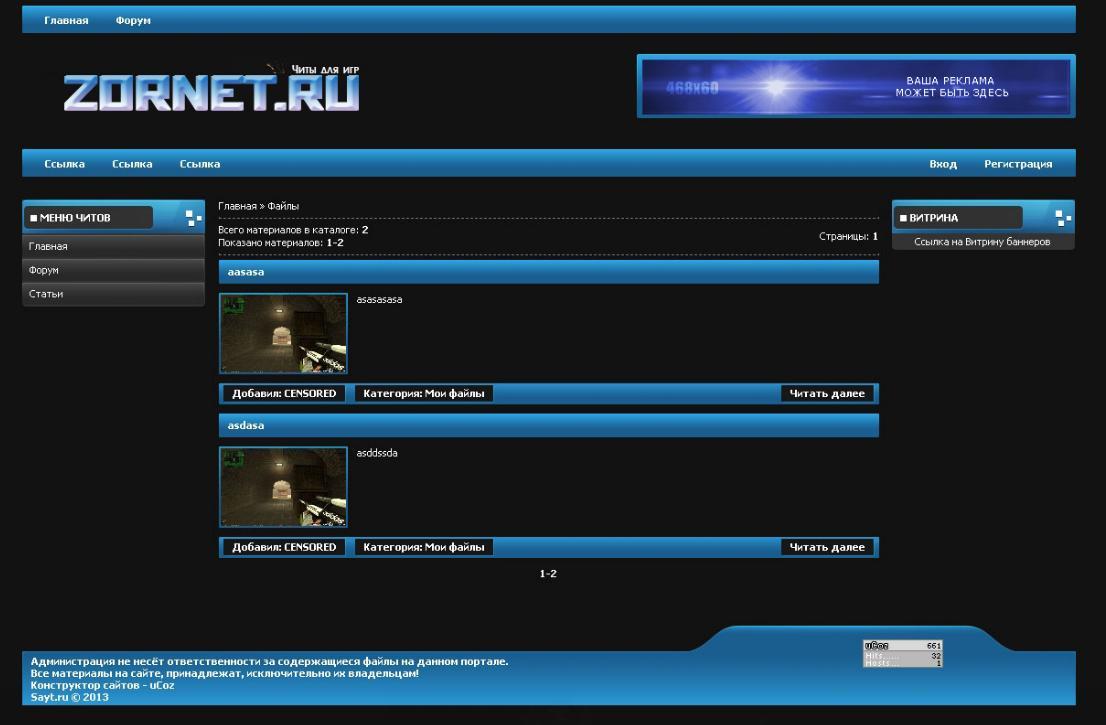Open the Регистрация sign-up link

pyautogui.click(x=1017, y=164)
